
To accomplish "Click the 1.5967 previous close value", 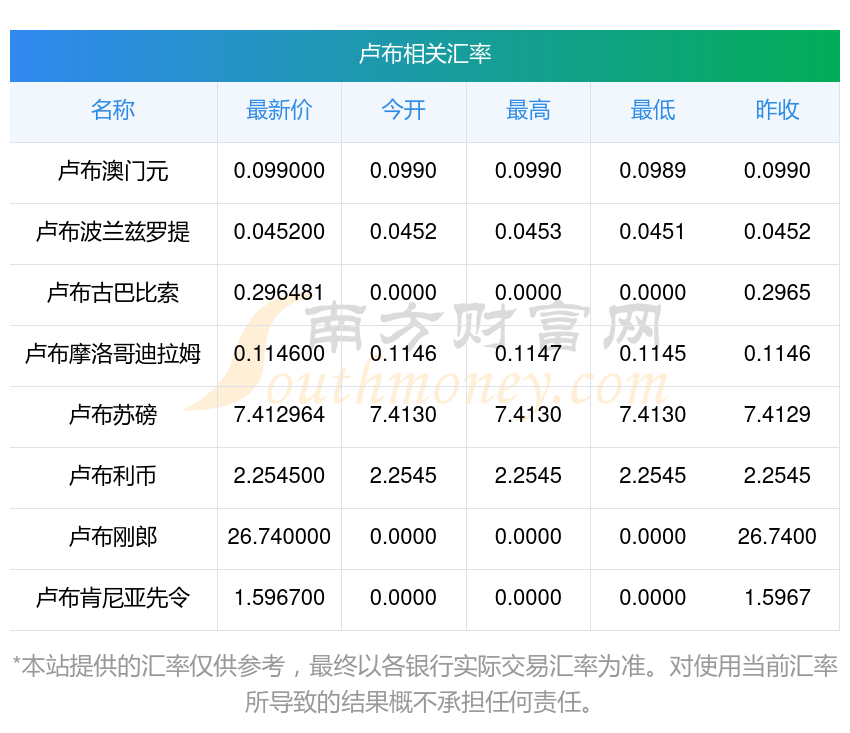I will 777,598.
